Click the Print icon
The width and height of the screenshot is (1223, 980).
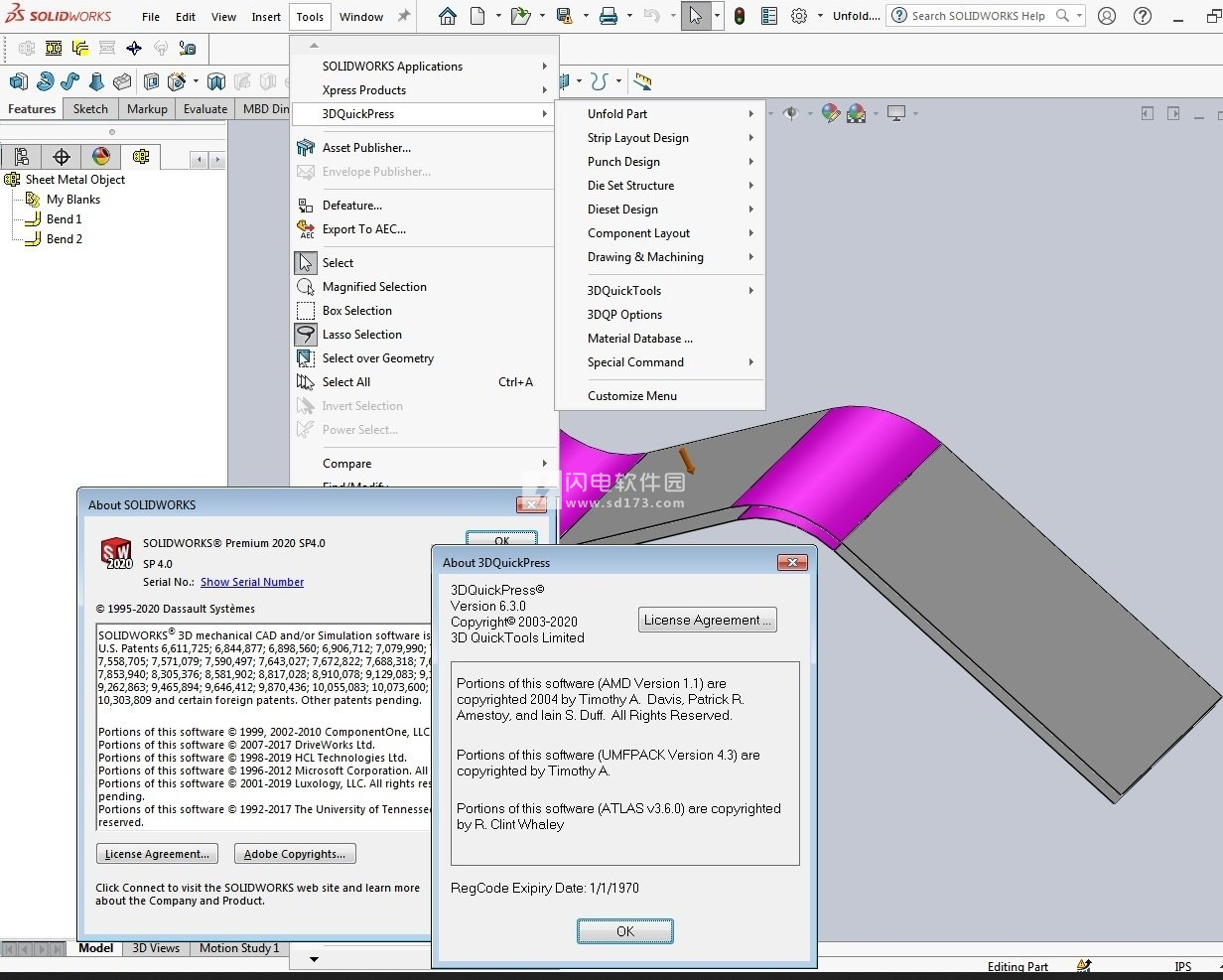pyautogui.click(x=609, y=16)
